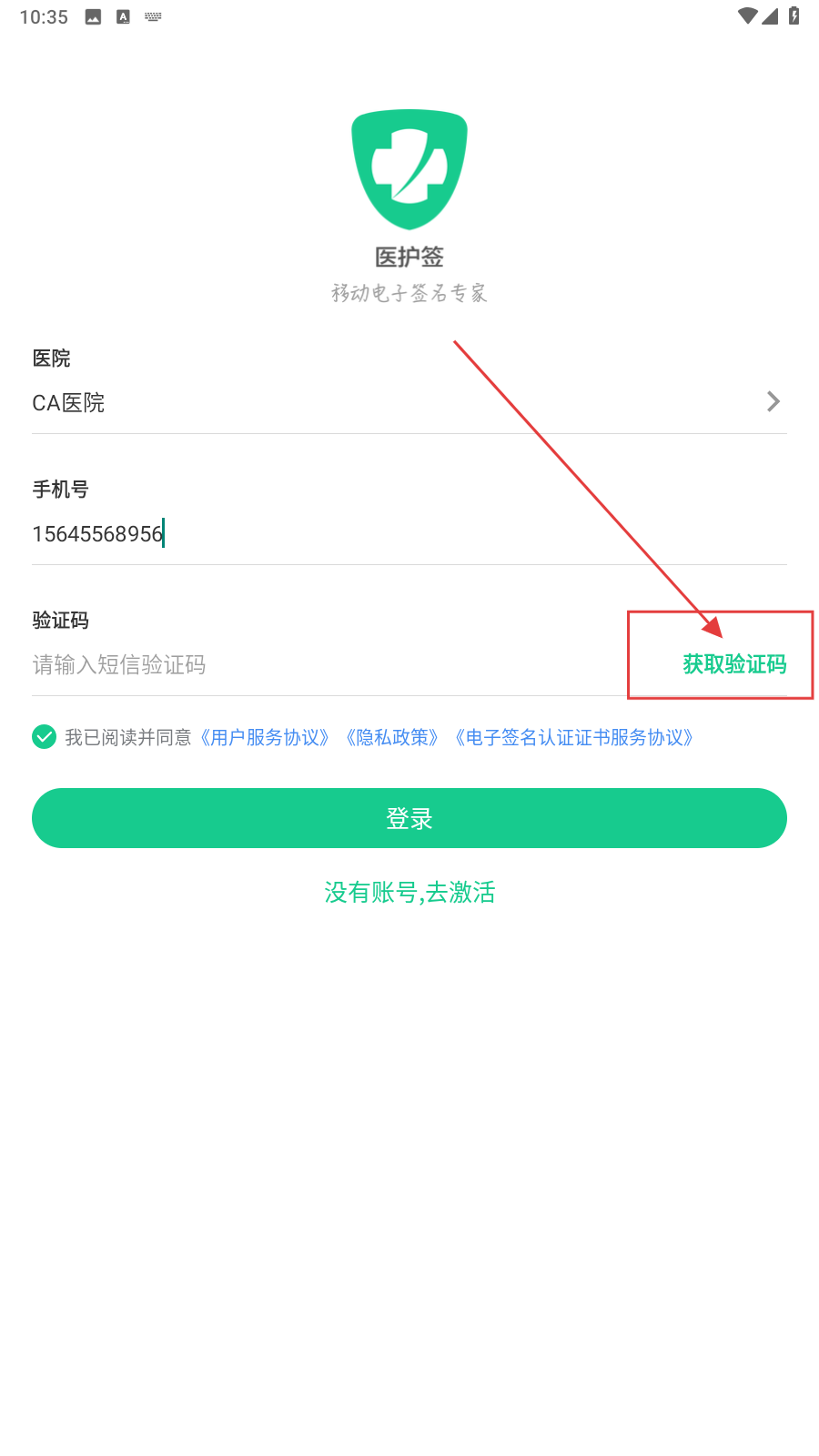The width and height of the screenshot is (819, 1456).
Task: Uncheck the agreement checkbox
Action: [44, 736]
